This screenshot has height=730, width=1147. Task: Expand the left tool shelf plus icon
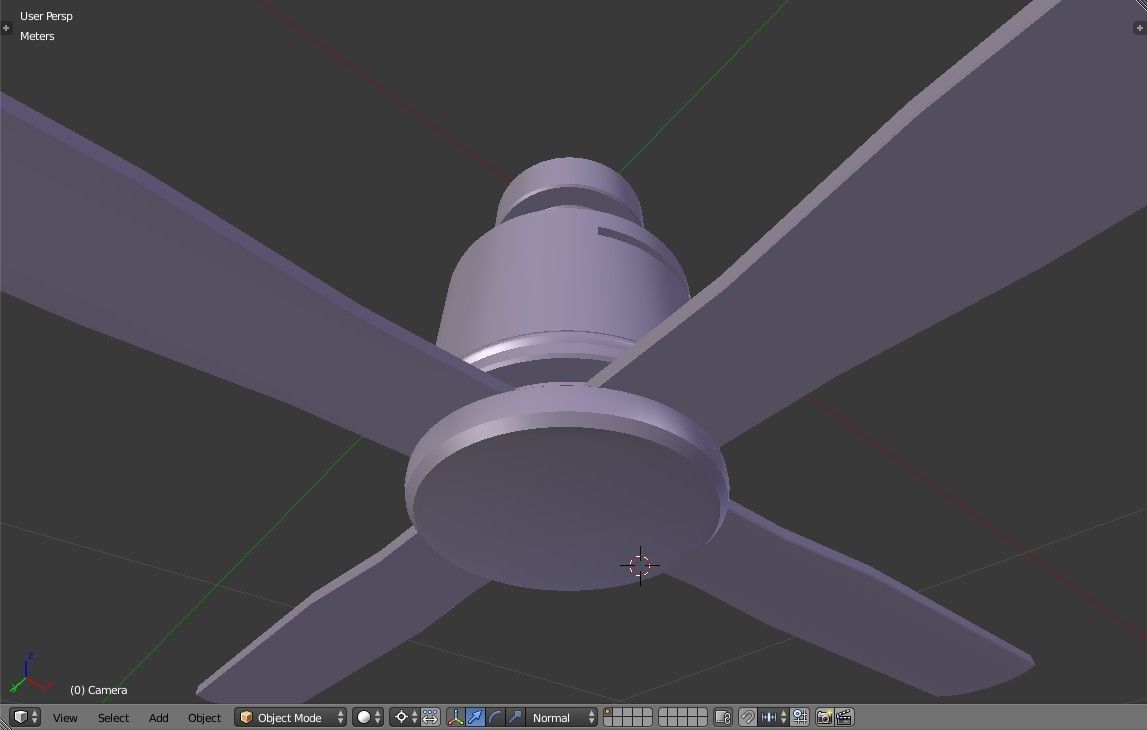[x=7, y=28]
